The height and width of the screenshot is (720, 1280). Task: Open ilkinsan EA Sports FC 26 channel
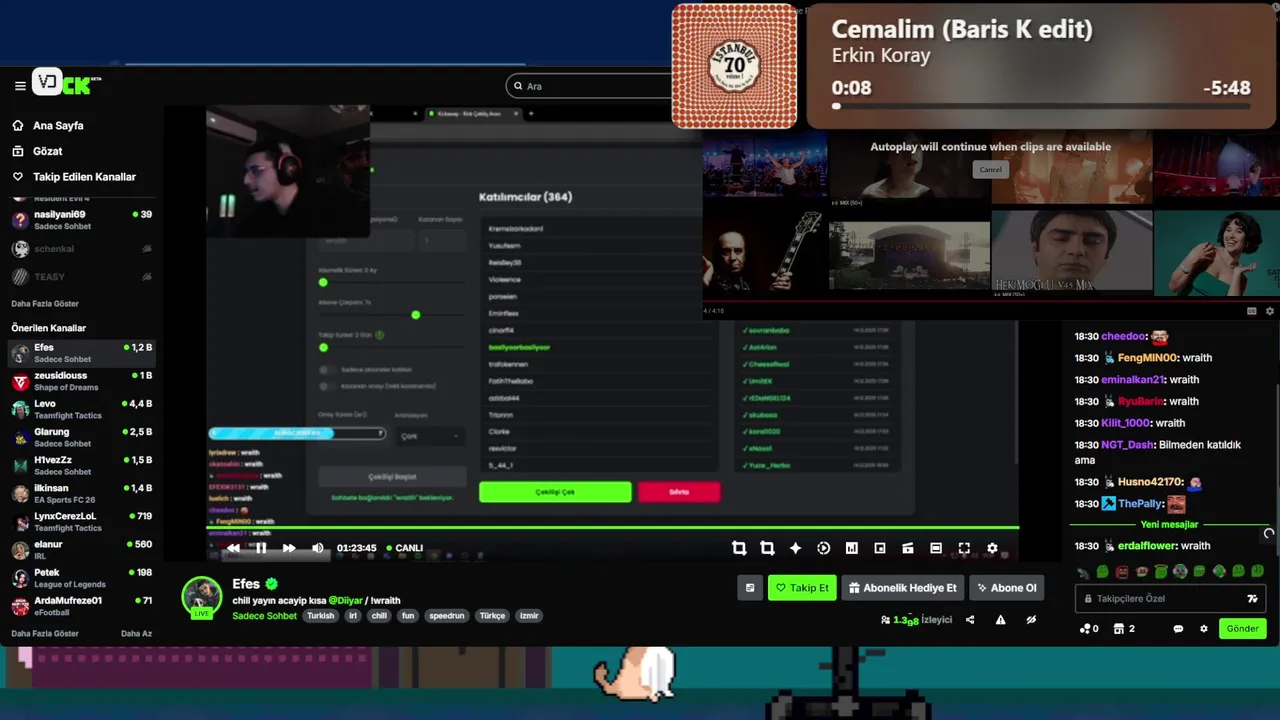pos(82,493)
